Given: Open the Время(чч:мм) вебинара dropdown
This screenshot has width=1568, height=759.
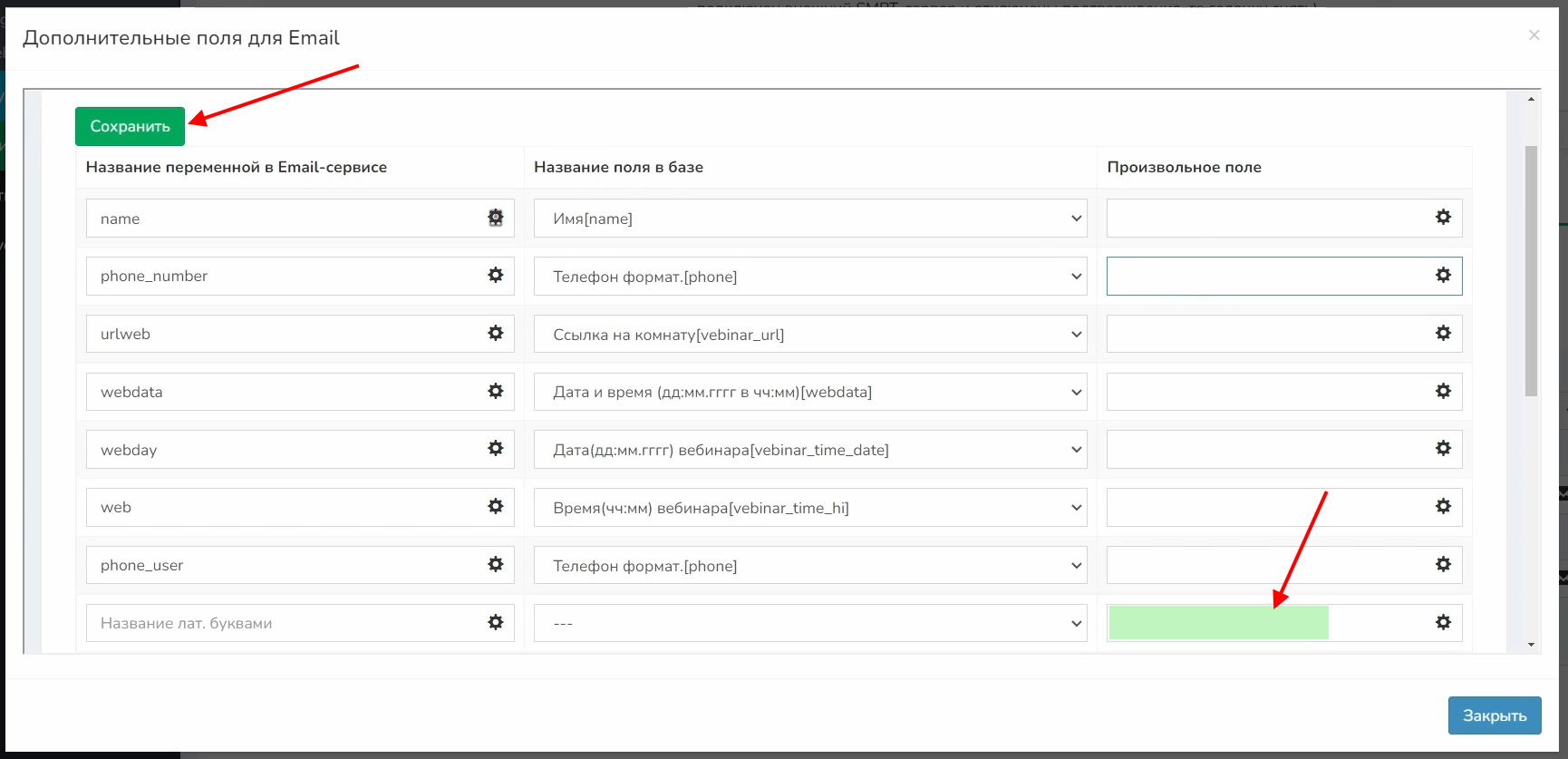Looking at the screenshot, I should coord(809,508).
